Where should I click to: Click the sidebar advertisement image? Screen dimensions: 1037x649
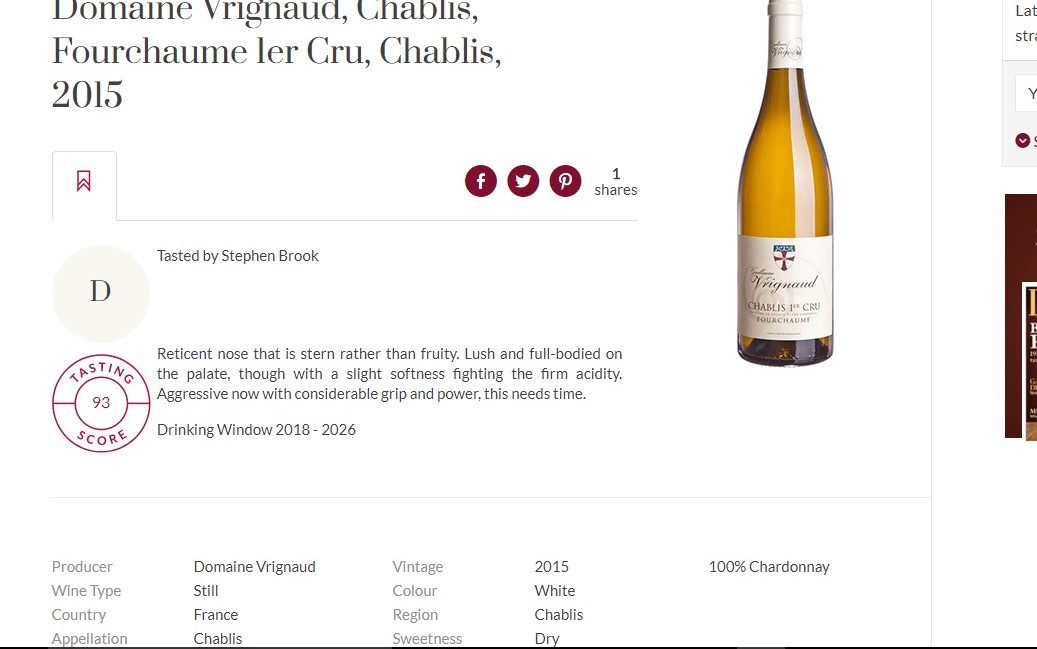pyautogui.click(x=1021, y=316)
